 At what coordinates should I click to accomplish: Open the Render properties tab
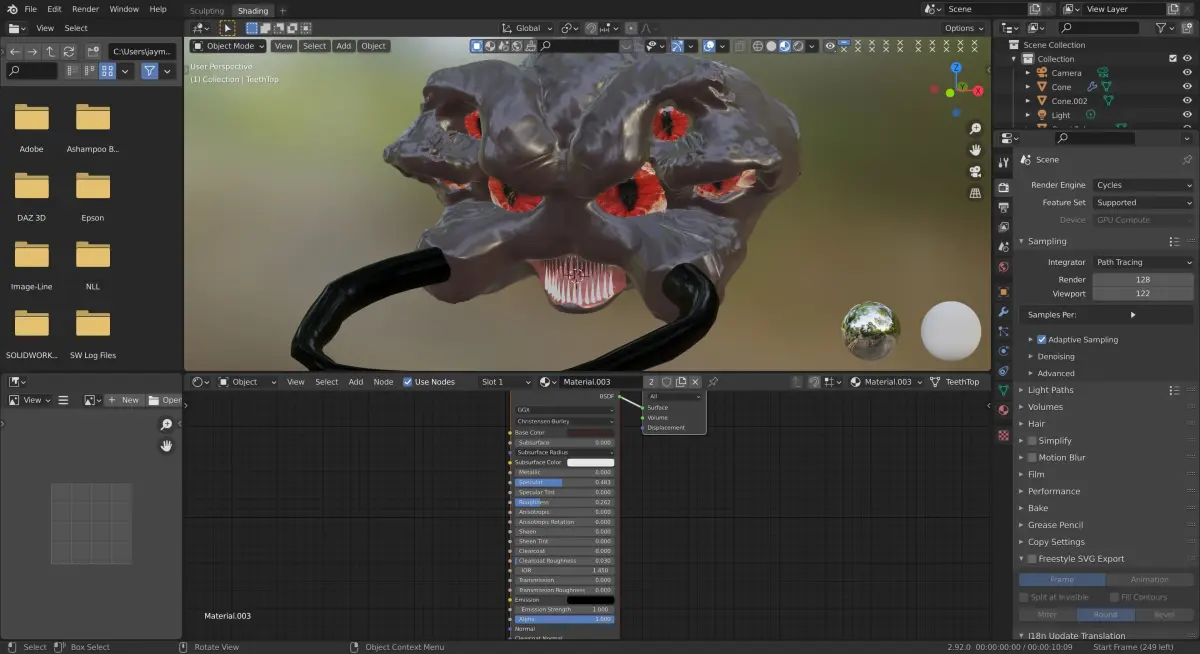pyautogui.click(x=1004, y=187)
